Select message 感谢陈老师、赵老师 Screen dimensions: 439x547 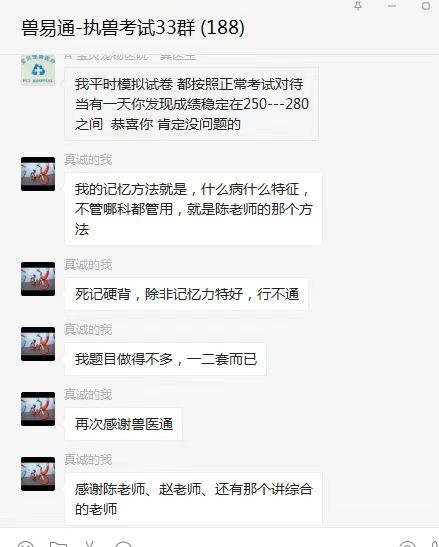(193, 499)
